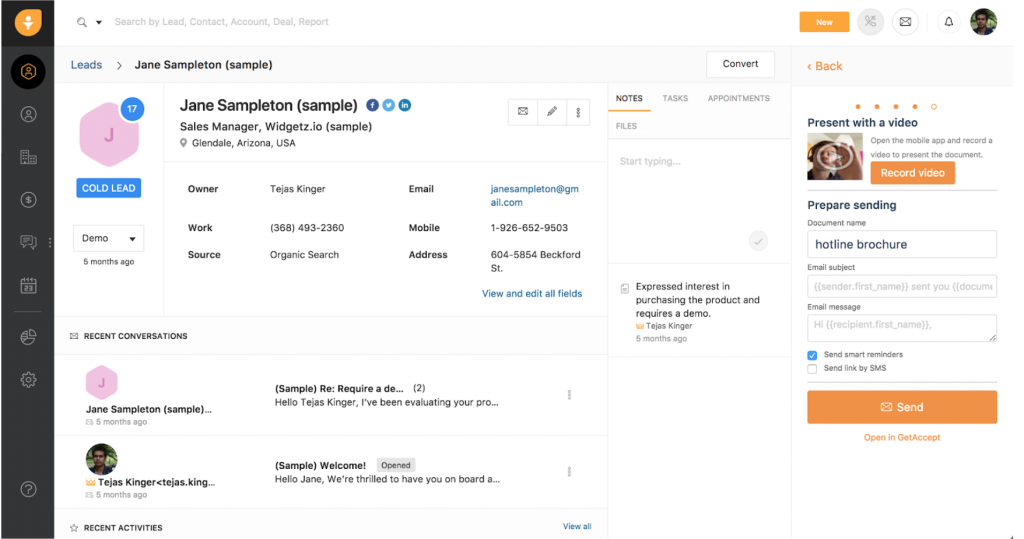Click the note save checkmark circle
This screenshot has height=539, width=1024.
coord(759,240)
